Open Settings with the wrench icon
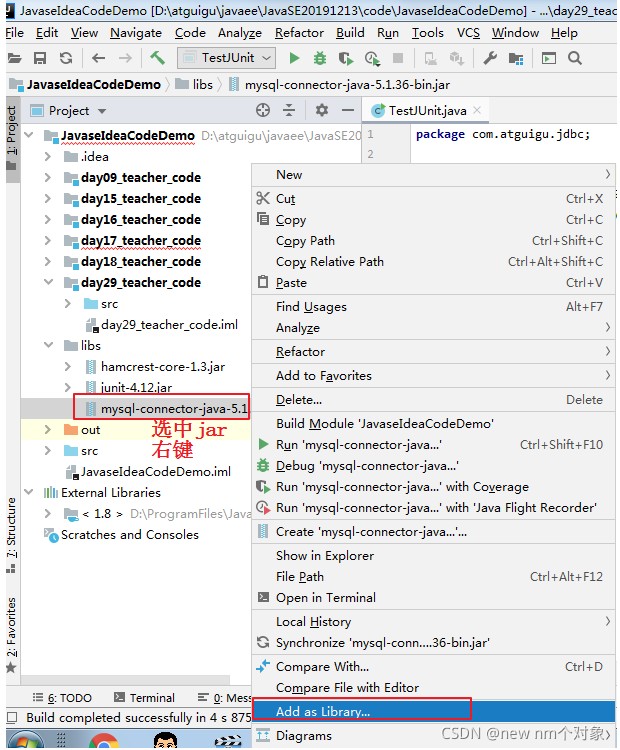This screenshot has height=750, width=620. click(490, 58)
